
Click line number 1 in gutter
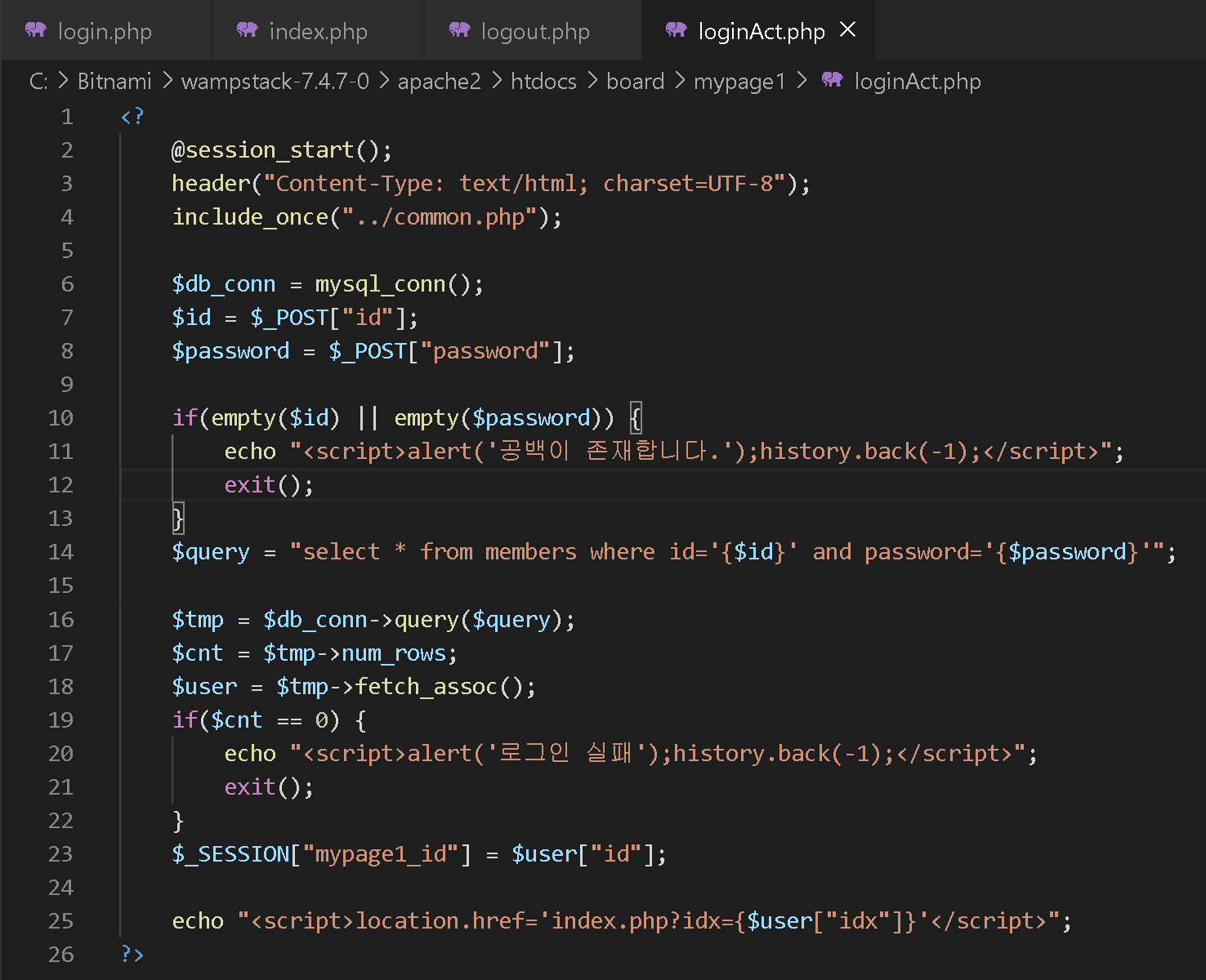coord(67,117)
